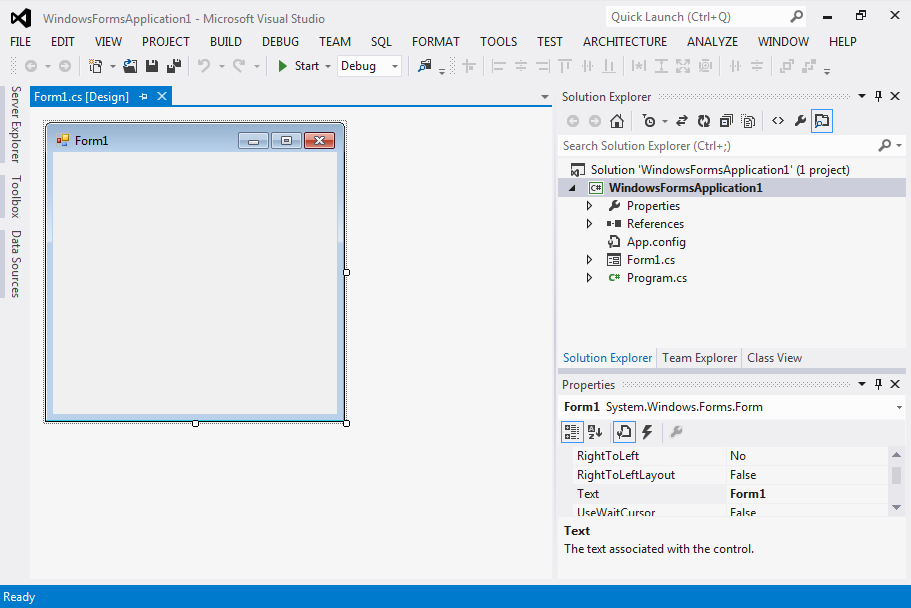
Task: Click the wrench Properties icon in Solution Explorer
Action: tap(800, 121)
